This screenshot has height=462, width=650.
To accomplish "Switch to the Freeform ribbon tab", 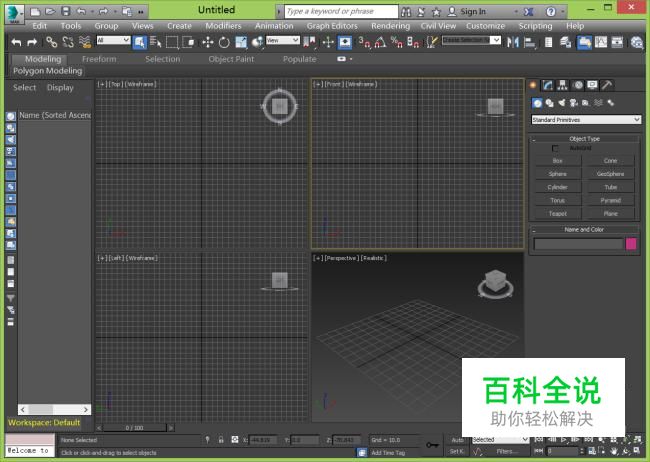I will [98, 59].
